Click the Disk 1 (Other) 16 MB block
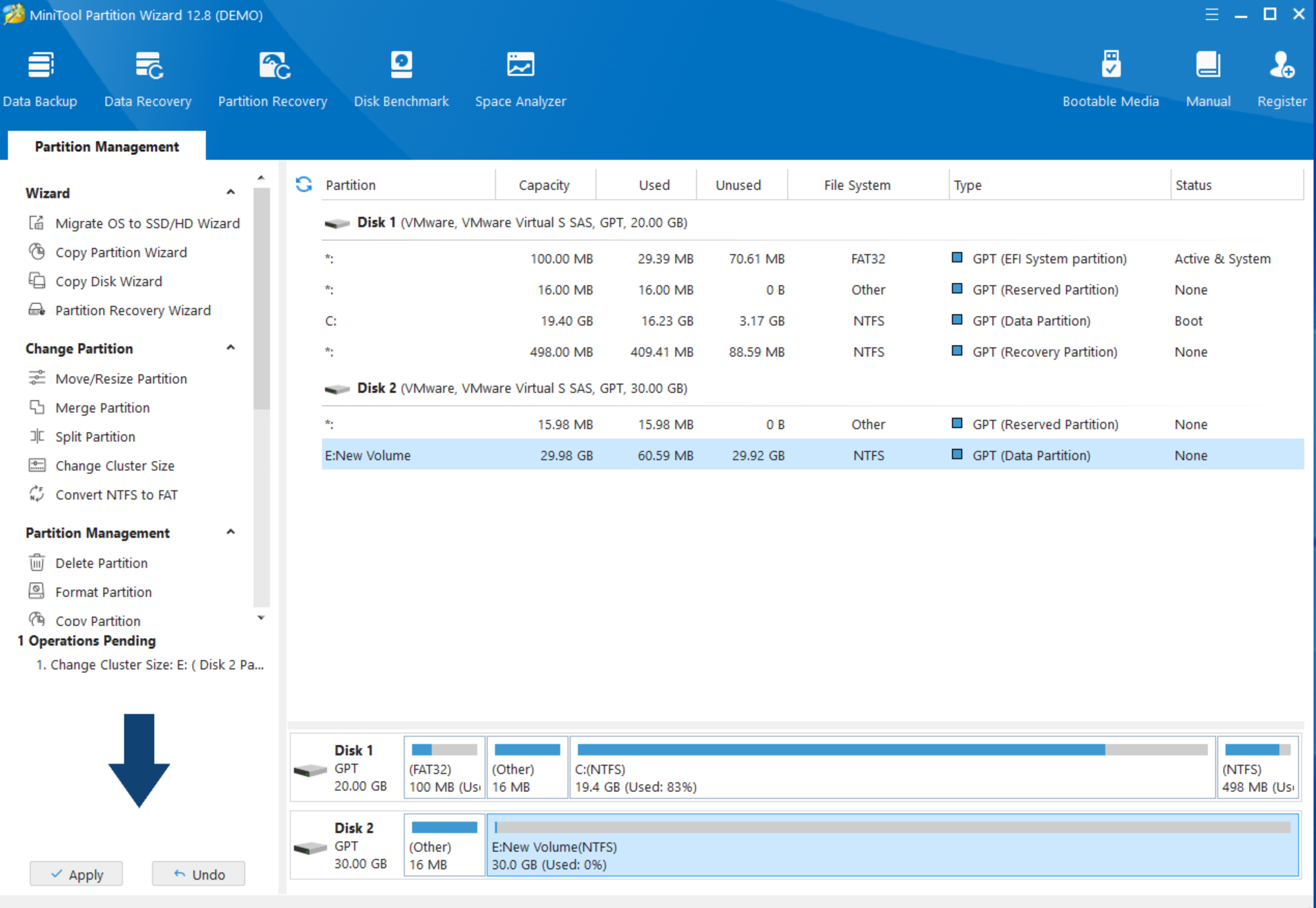This screenshot has width=1316, height=908. pyautogui.click(x=527, y=767)
